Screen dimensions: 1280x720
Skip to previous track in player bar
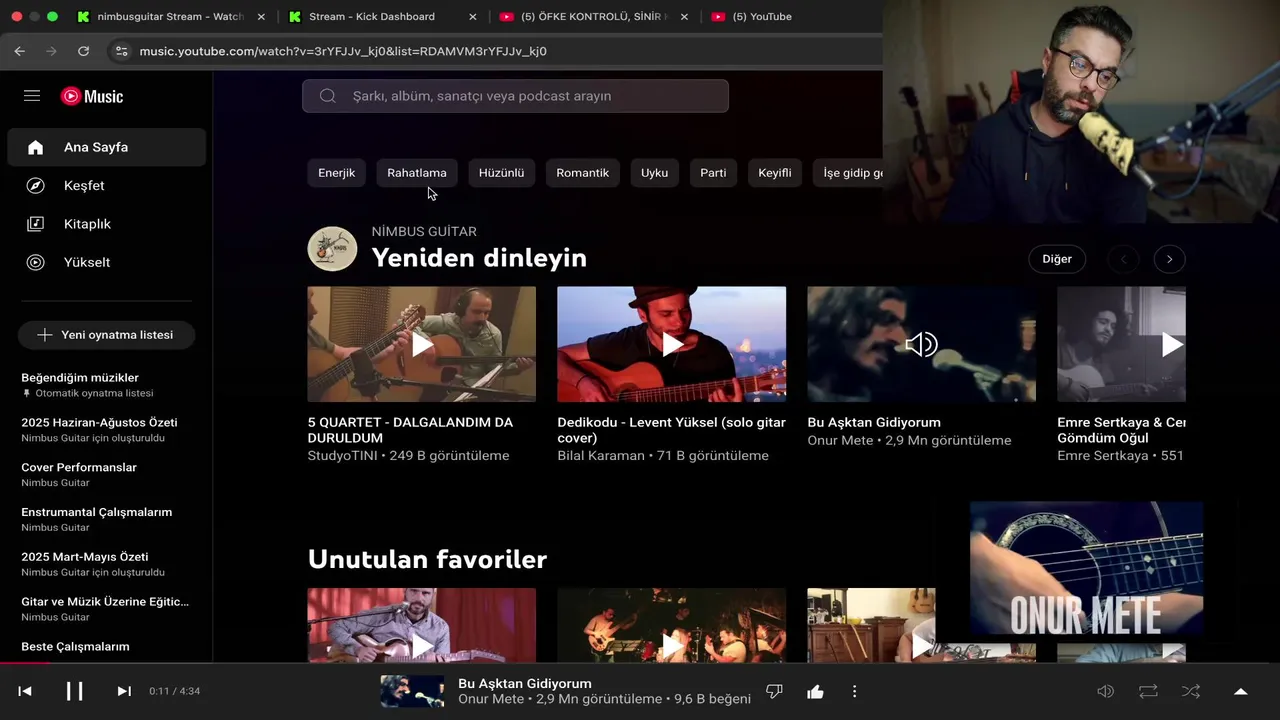(25, 691)
